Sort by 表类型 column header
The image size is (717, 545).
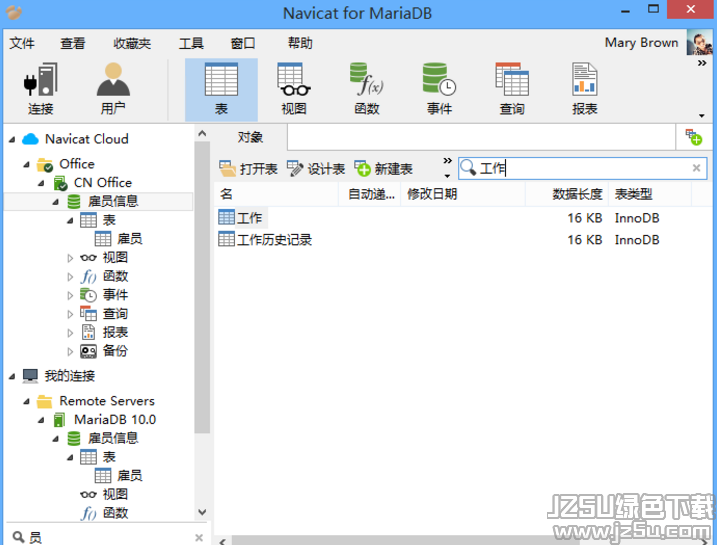(x=650, y=194)
